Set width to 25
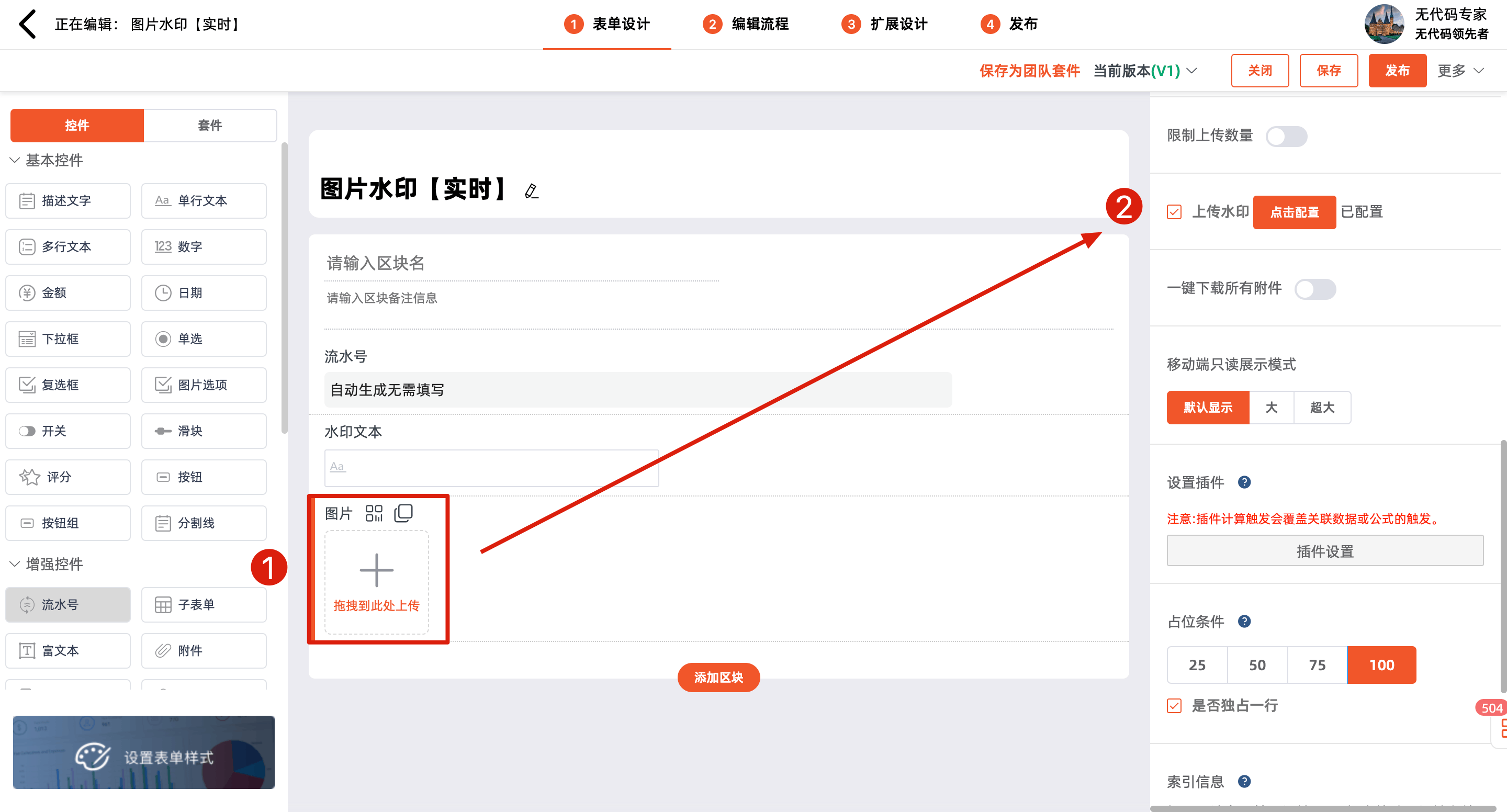The width and height of the screenshot is (1507, 812). point(1197,665)
